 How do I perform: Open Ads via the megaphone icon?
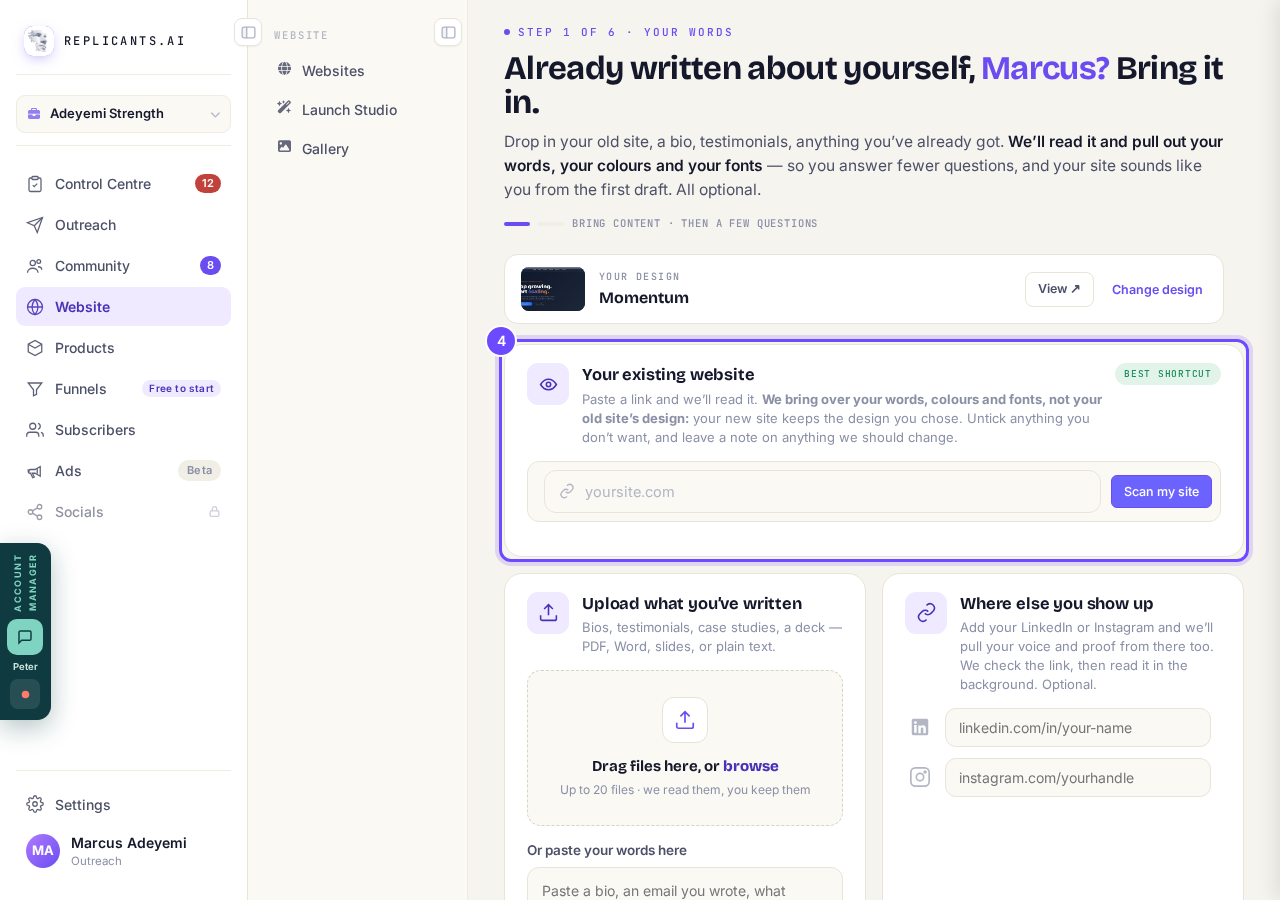point(35,471)
